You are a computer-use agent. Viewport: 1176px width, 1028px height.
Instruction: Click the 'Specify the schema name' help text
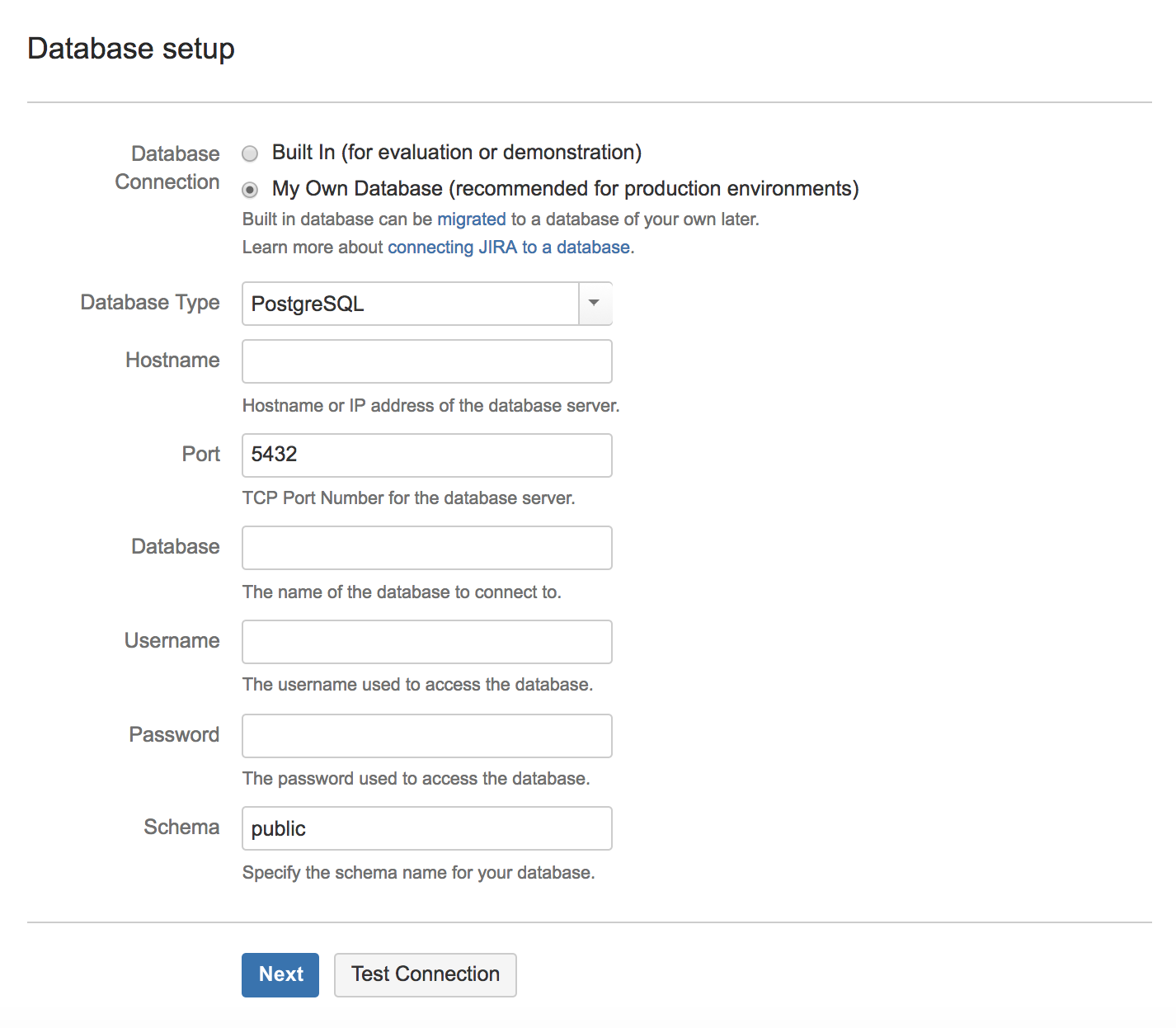click(x=419, y=873)
